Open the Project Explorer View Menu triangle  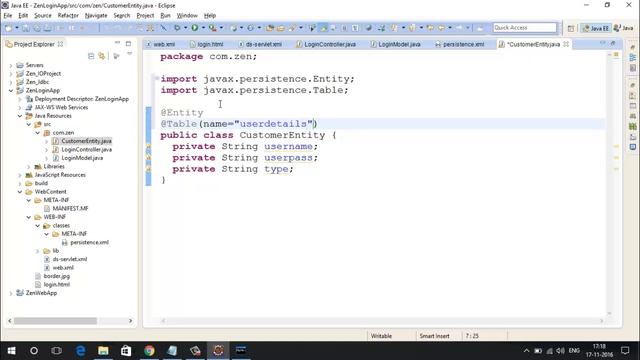pos(129,54)
